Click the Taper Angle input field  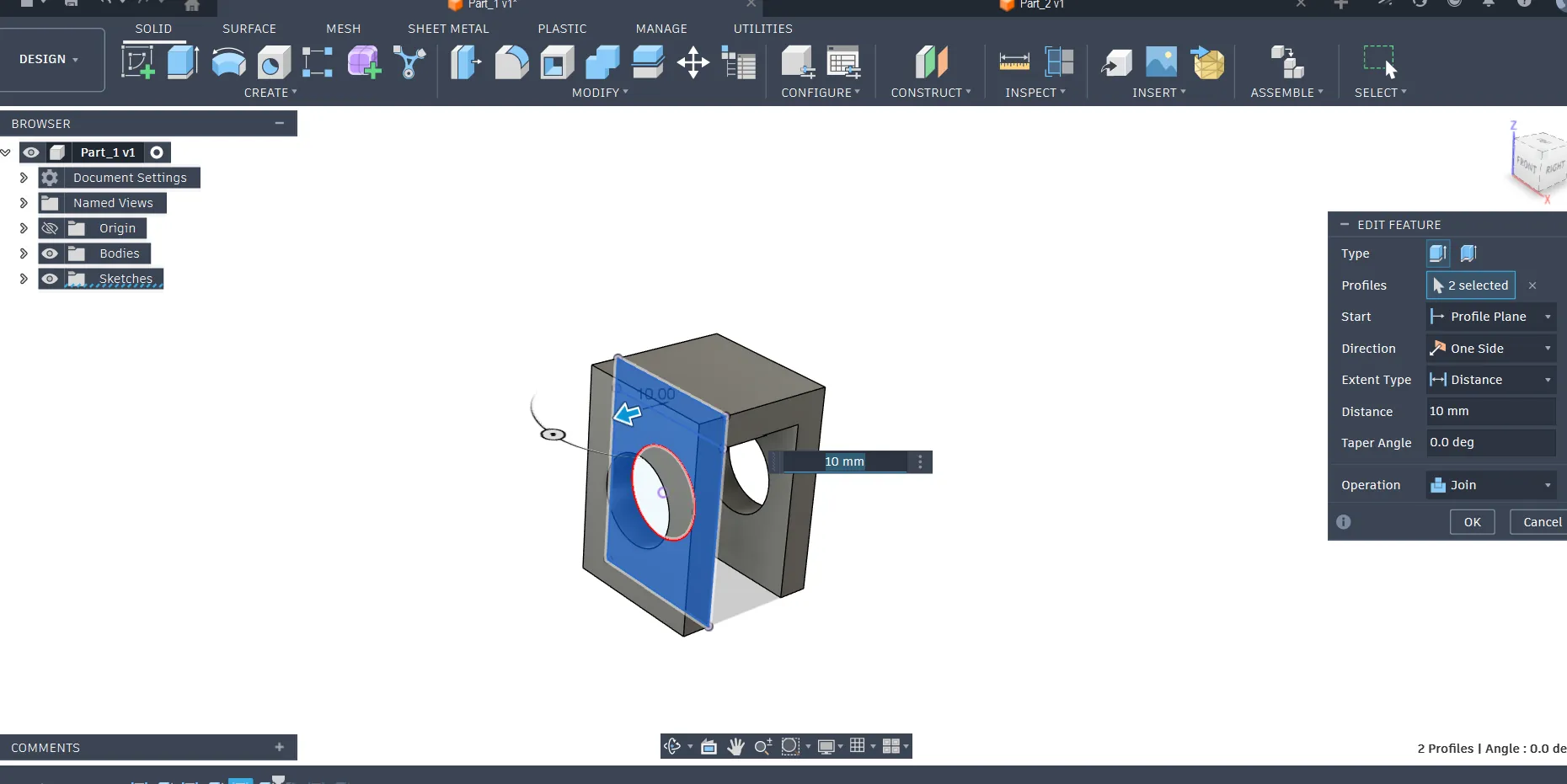1489,443
